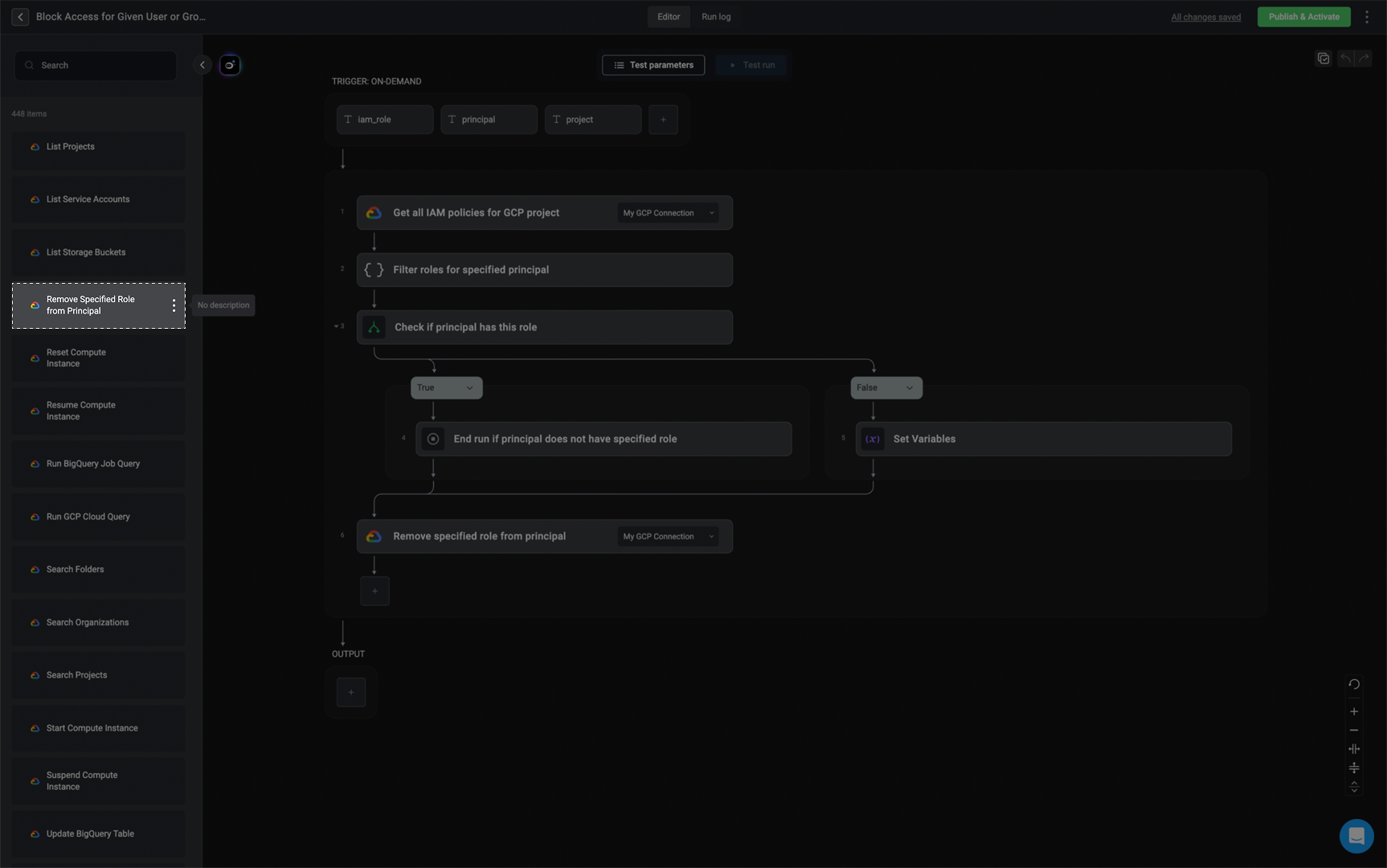Go back using the header back arrow
The height and width of the screenshot is (868, 1387).
pyautogui.click(x=20, y=17)
